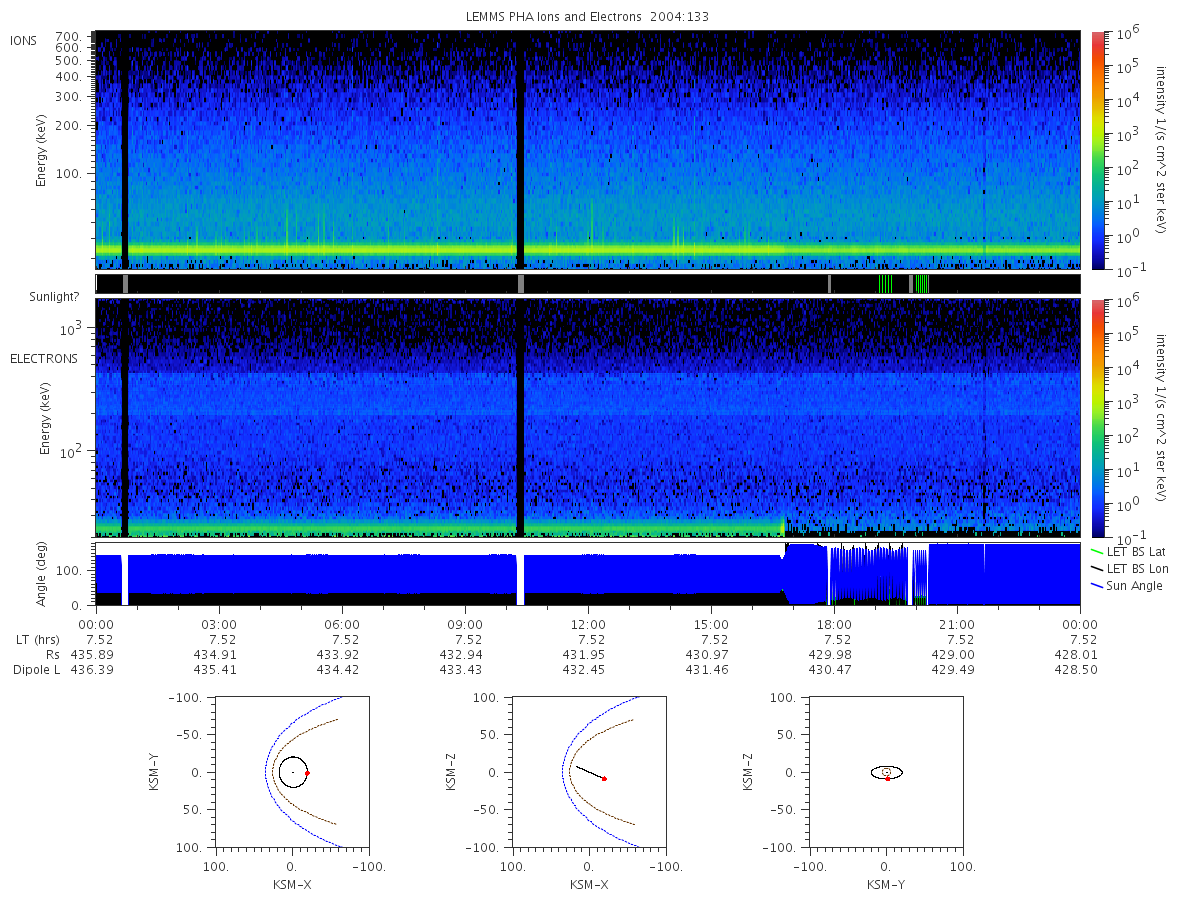Click the electrons intensity color bar
This screenshot has height=900, width=1200.
(x=1097, y=418)
